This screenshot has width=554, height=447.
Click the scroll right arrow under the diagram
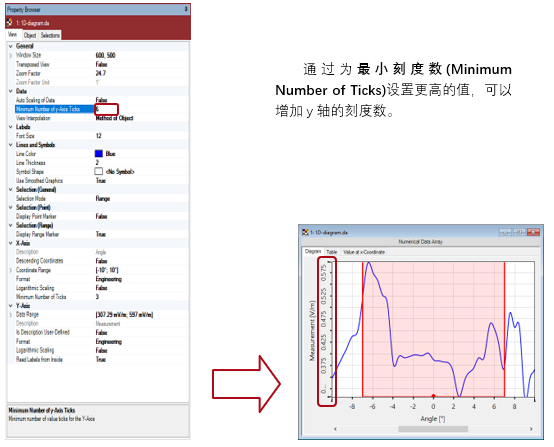click(x=531, y=429)
